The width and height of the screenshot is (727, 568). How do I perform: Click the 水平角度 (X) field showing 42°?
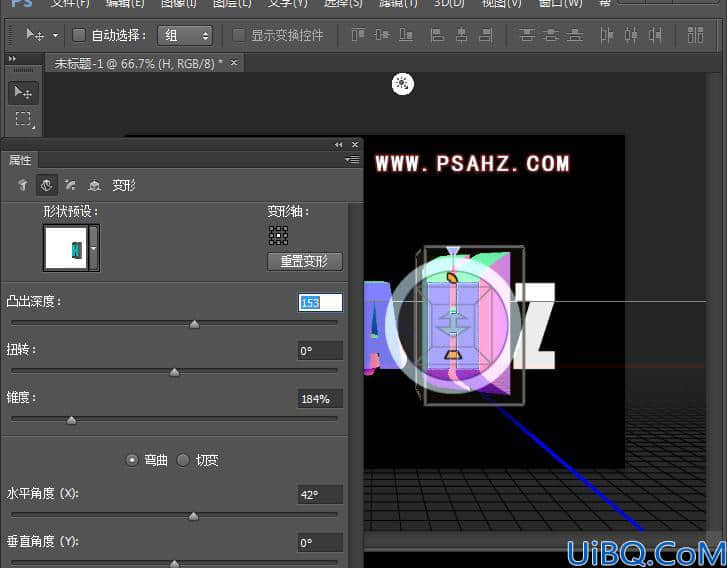[x=320, y=495]
